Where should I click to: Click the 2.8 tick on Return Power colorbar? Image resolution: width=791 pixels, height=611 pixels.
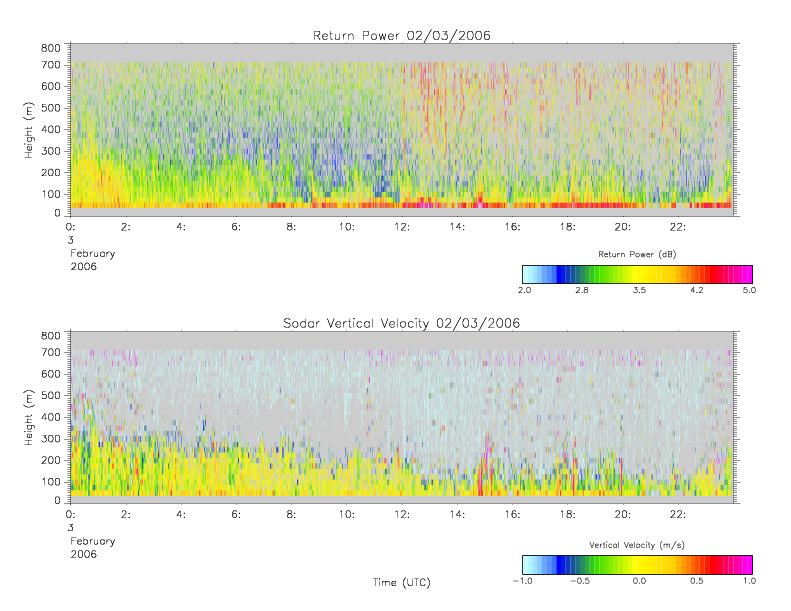tap(582, 290)
